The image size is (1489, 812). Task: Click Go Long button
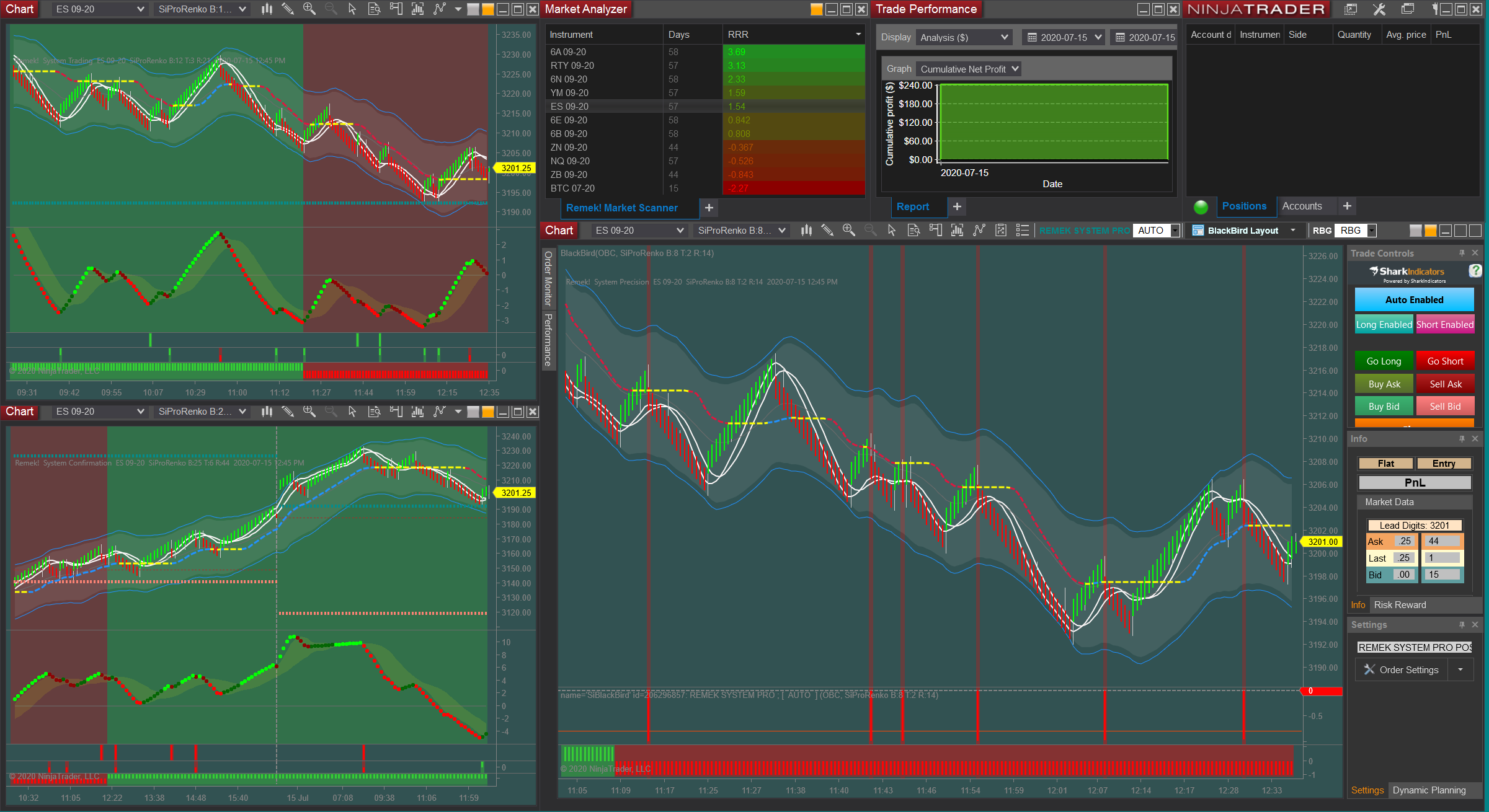(x=1384, y=361)
